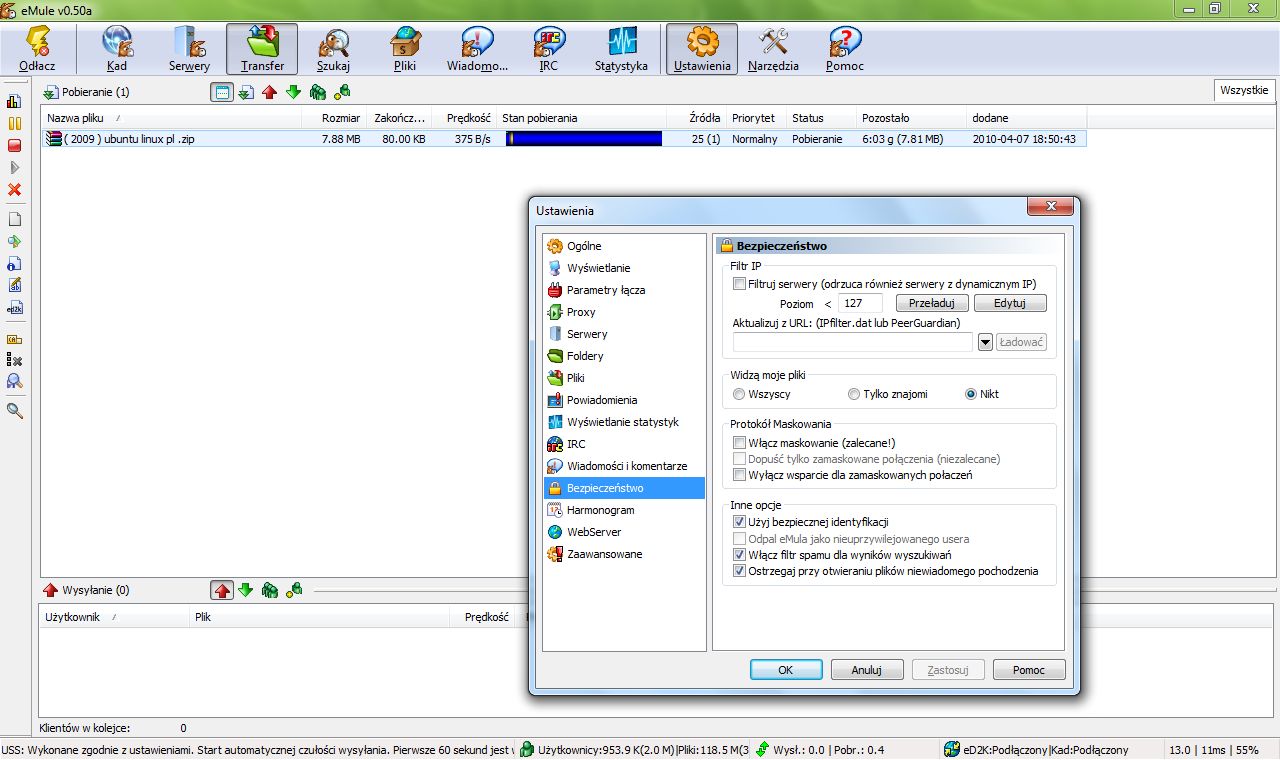This screenshot has height=760, width=1280.
Task: Open the Narzędzia tools toolbar icon
Action: (x=773, y=49)
